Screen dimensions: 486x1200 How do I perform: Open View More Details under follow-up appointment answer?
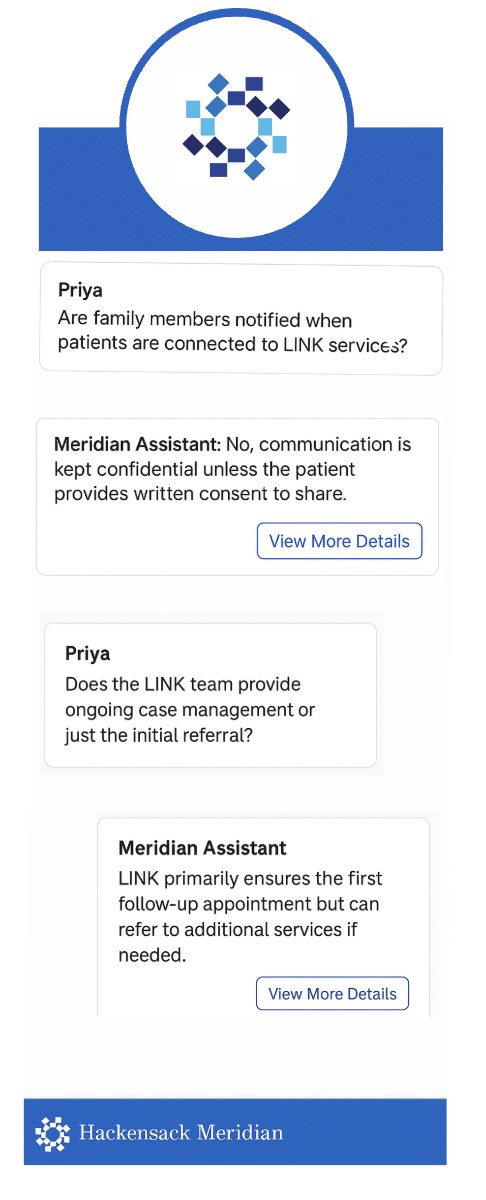click(x=332, y=994)
